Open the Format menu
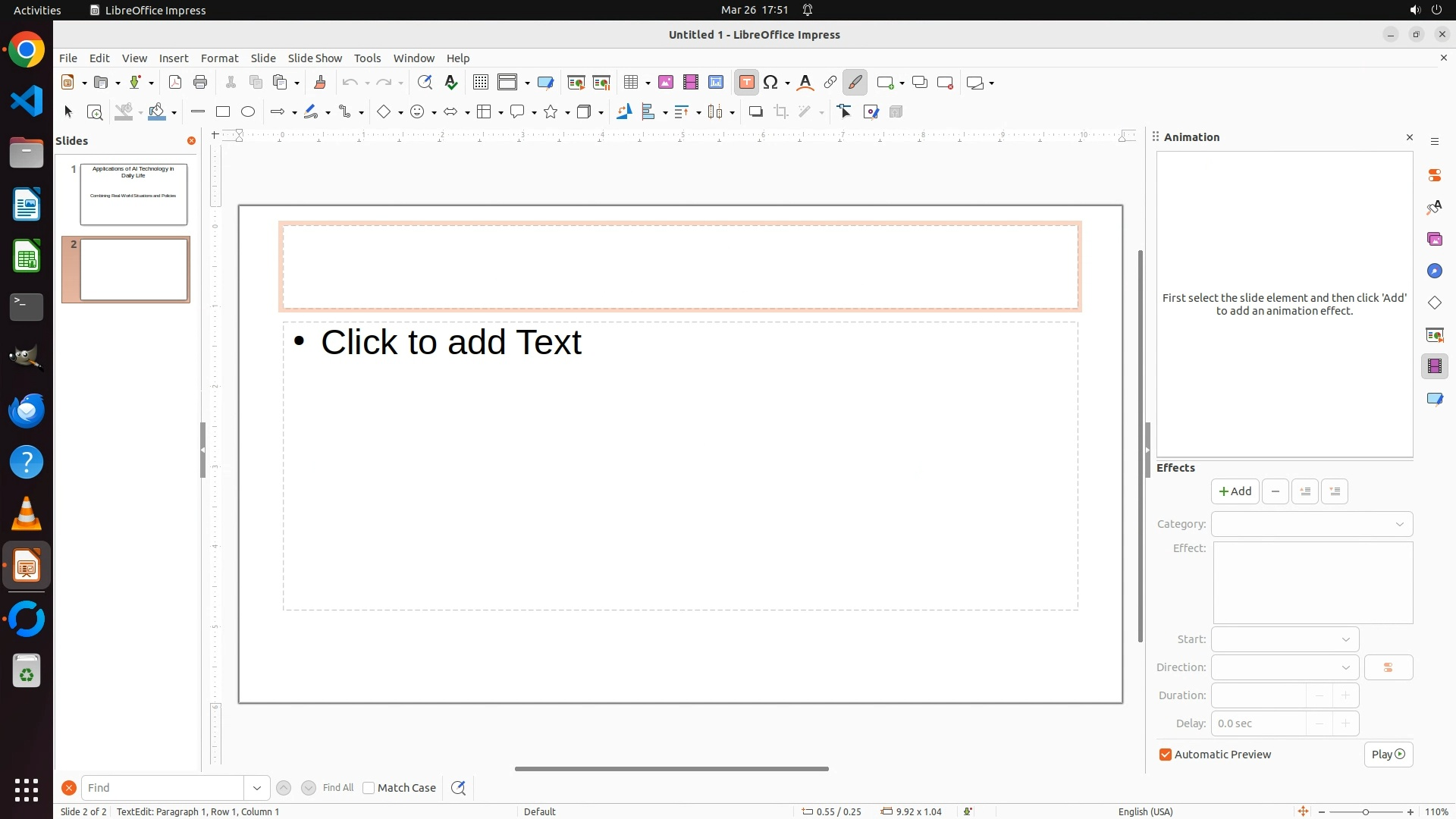The height and width of the screenshot is (819, 1456). [219, 58]
